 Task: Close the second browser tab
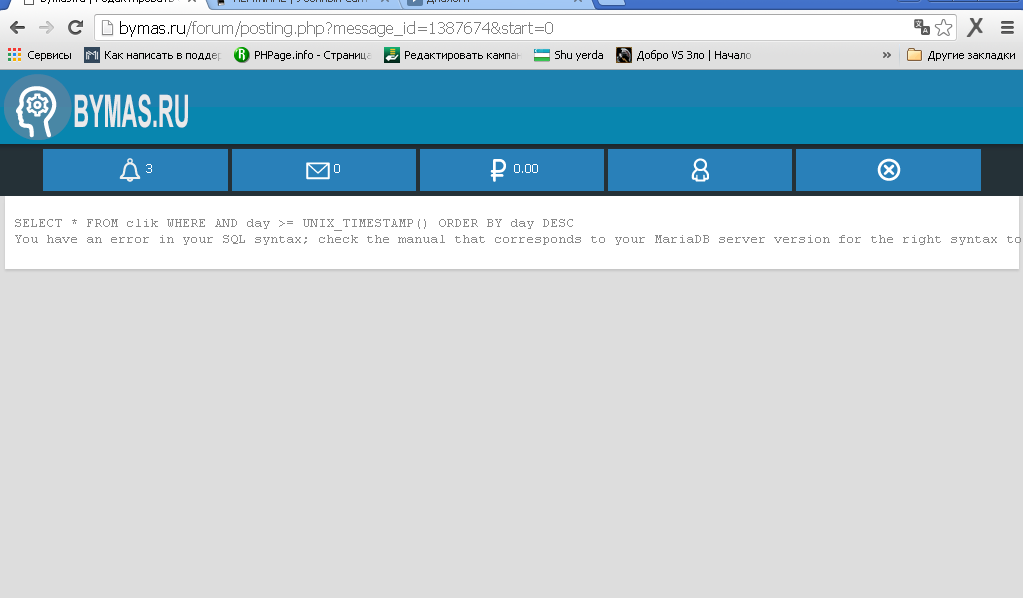click(385, 2)
